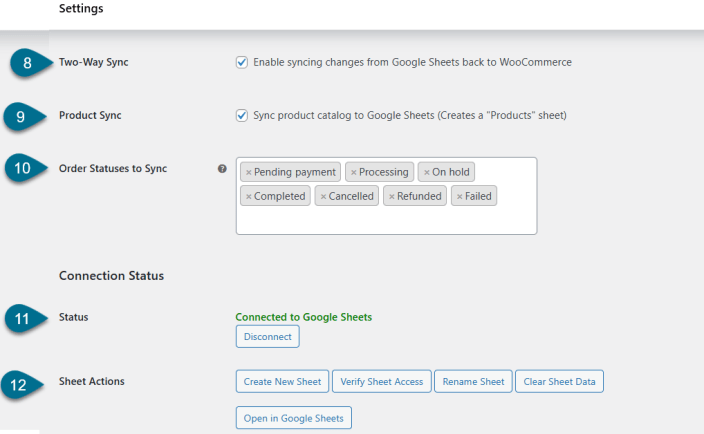Viewport: 704px width, 434px height.
Task: Remove the Failed status tag
Action: tap(459, 197)
